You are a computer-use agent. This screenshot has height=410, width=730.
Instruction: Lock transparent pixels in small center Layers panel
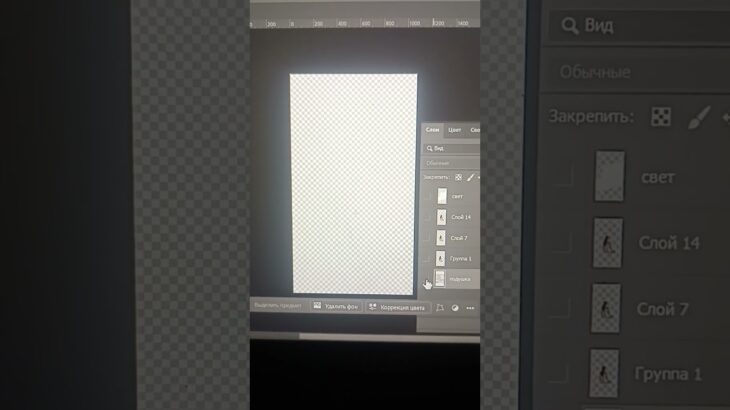[x=458, y=177]
